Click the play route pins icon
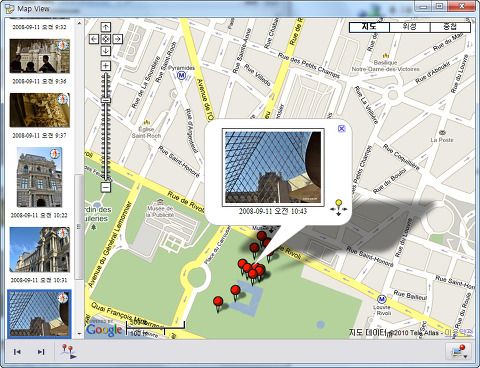Screen dimensions: 480x368 pos(69,352)
